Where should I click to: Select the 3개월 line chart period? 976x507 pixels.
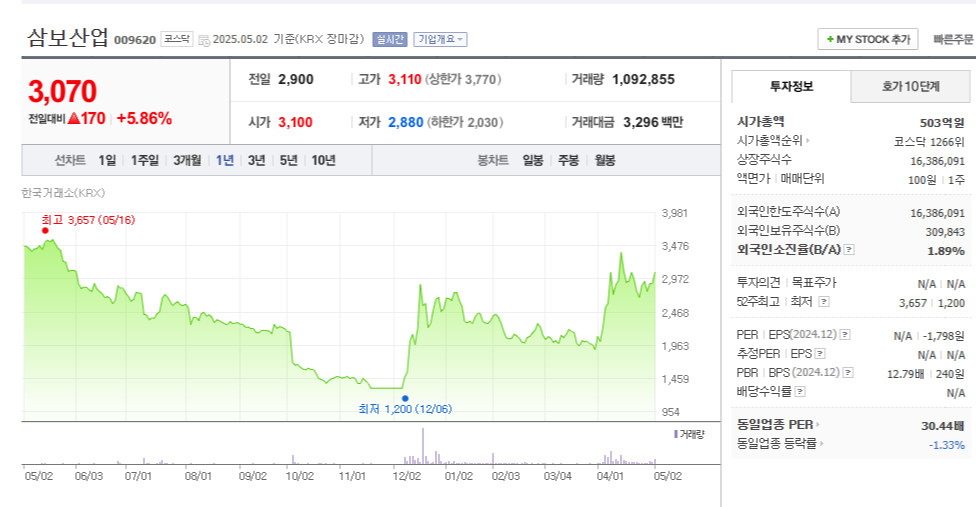click(187, 160)
